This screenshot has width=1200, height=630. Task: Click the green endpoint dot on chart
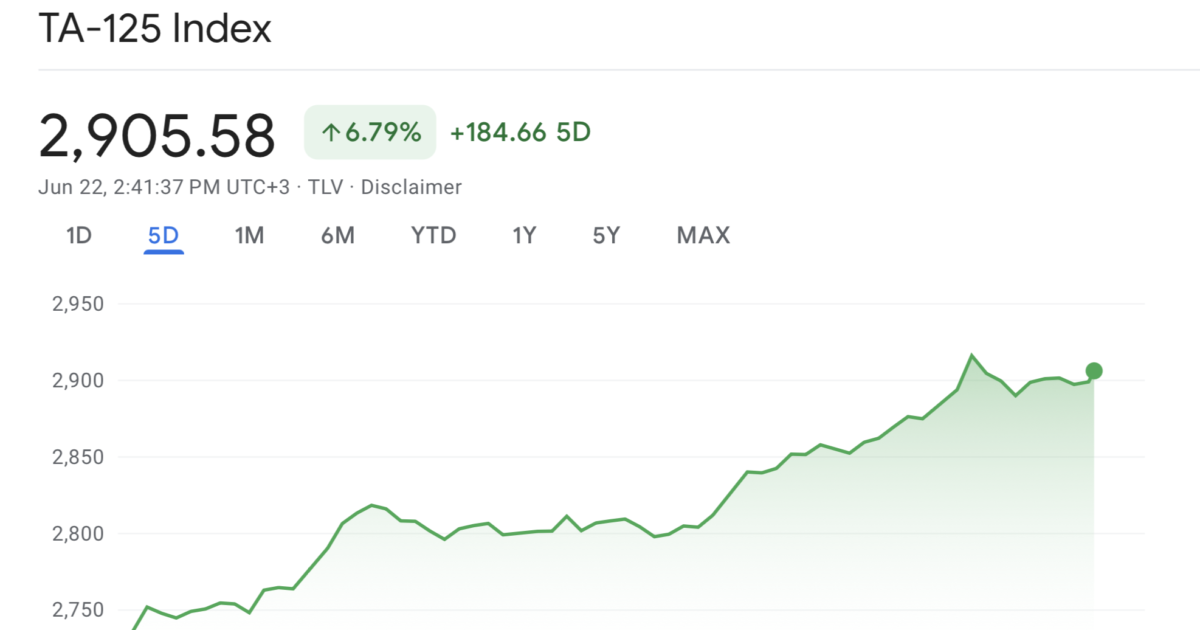click(x=1094, y=371)
